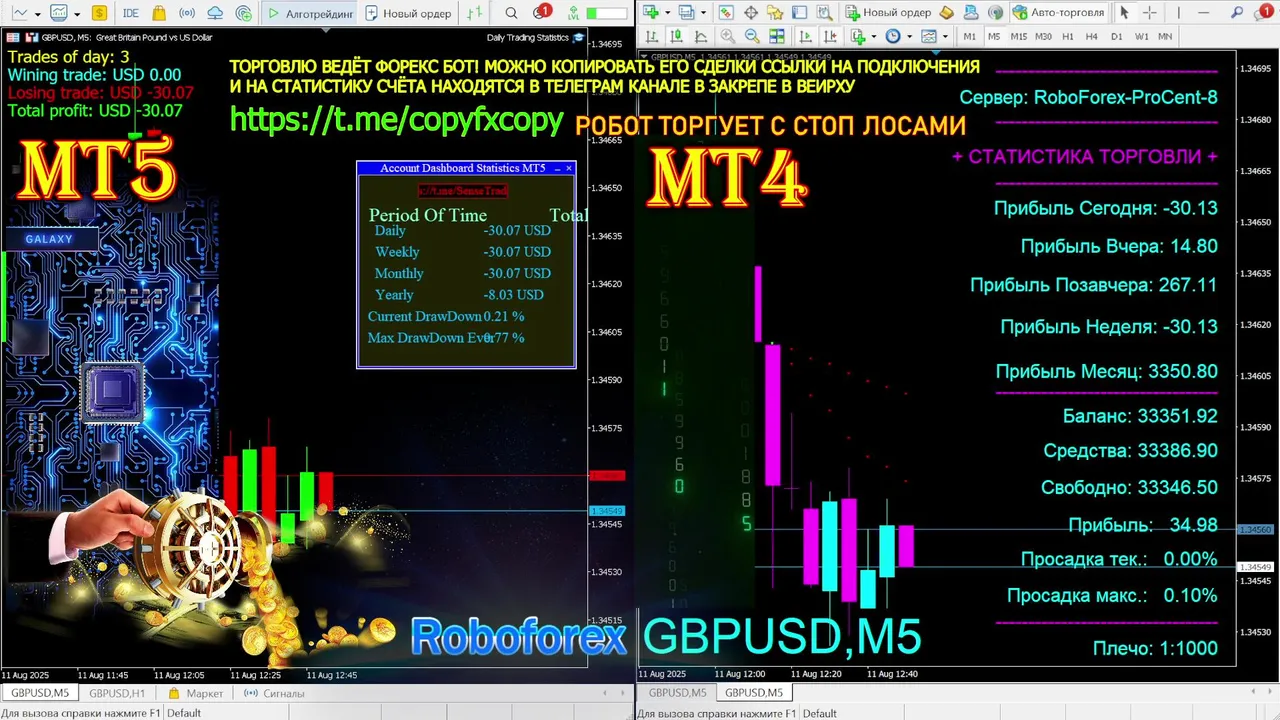This screenshot has width=1280, height=720.
Task: Click the green connection status bar in MT5
Action: pyautogui.click(x=607, y=14)
